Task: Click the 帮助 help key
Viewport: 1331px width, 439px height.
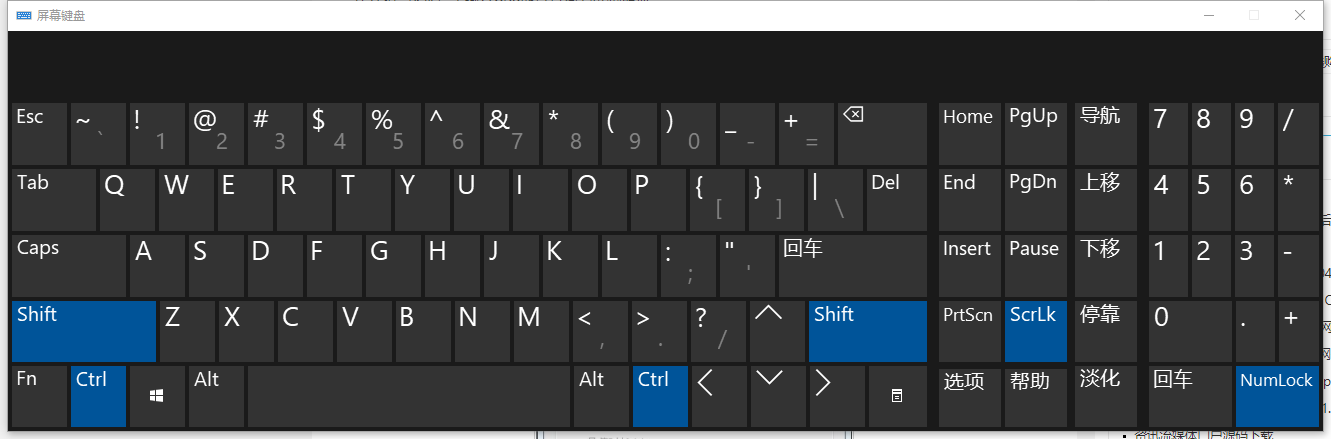Action: click(x=1034, y=396)
